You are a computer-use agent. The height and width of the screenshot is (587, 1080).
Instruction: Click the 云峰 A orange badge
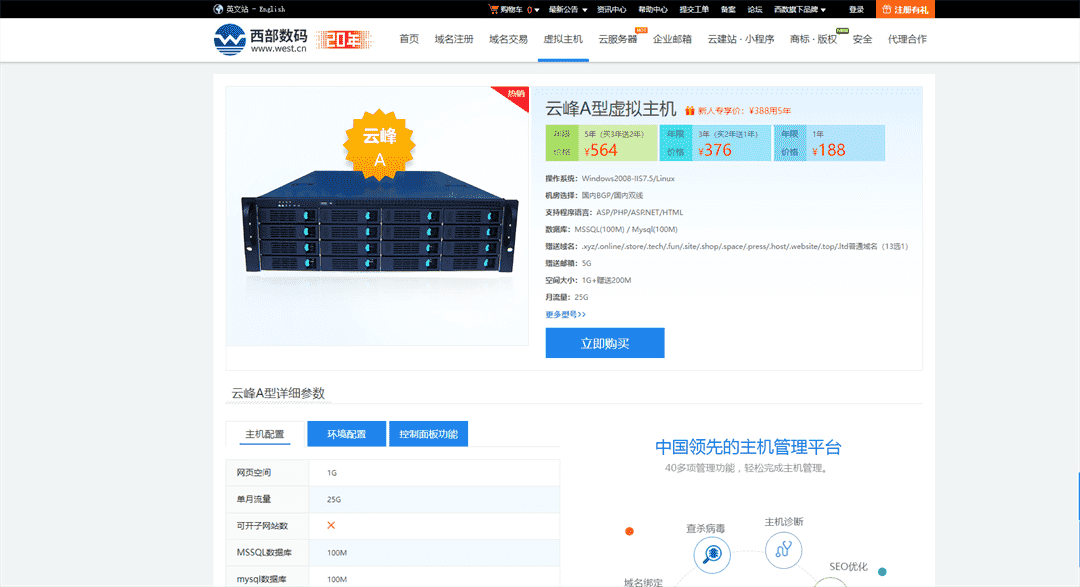[380, 145]
